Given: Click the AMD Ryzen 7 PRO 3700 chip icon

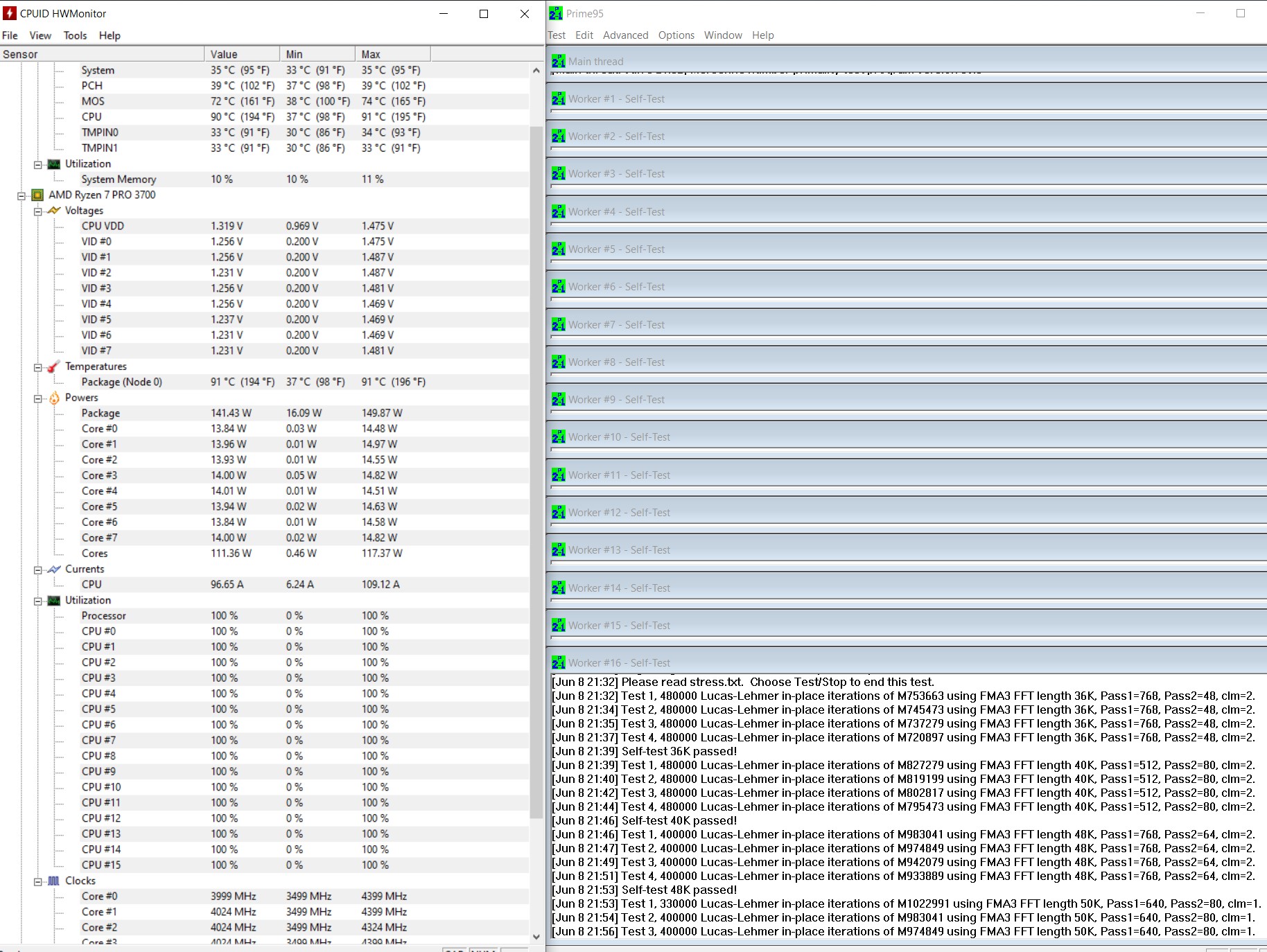Looking at the screenshot, I should 38,195.
